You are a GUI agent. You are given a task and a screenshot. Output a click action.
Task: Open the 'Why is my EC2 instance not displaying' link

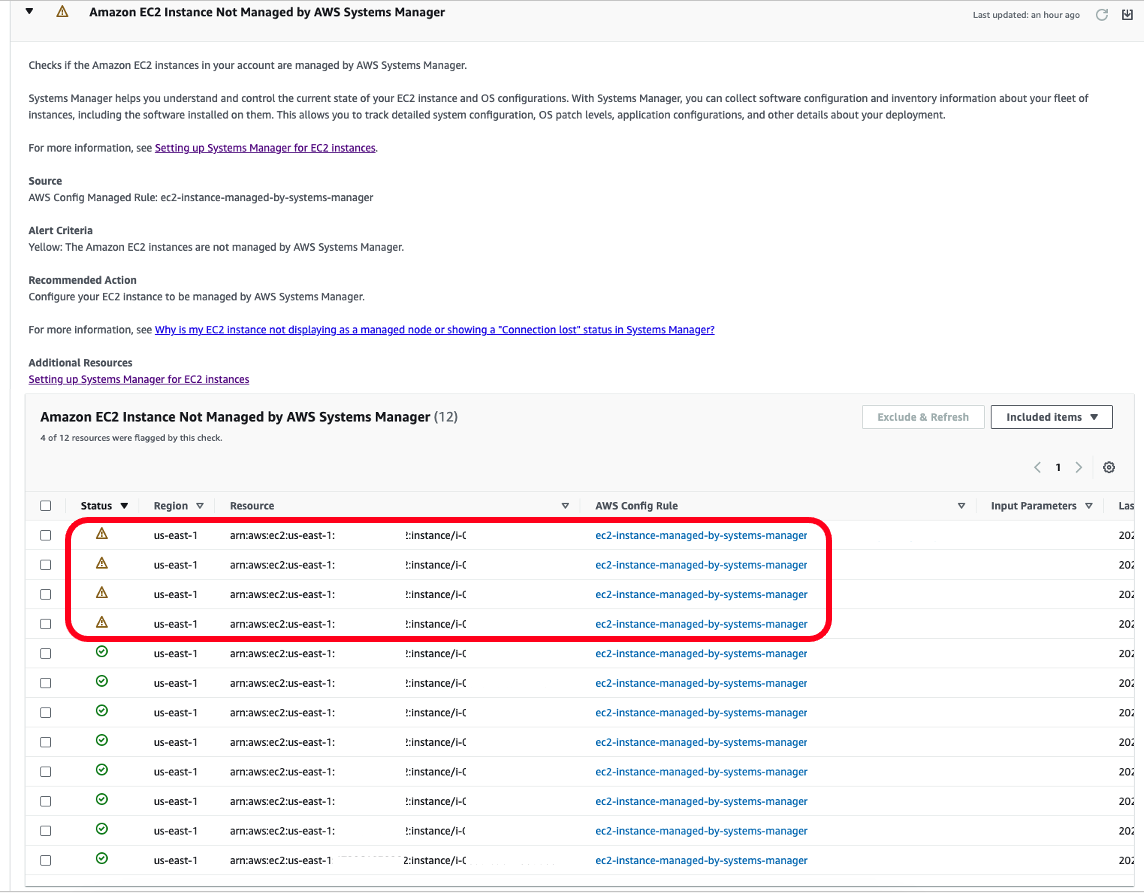[435, 330]
